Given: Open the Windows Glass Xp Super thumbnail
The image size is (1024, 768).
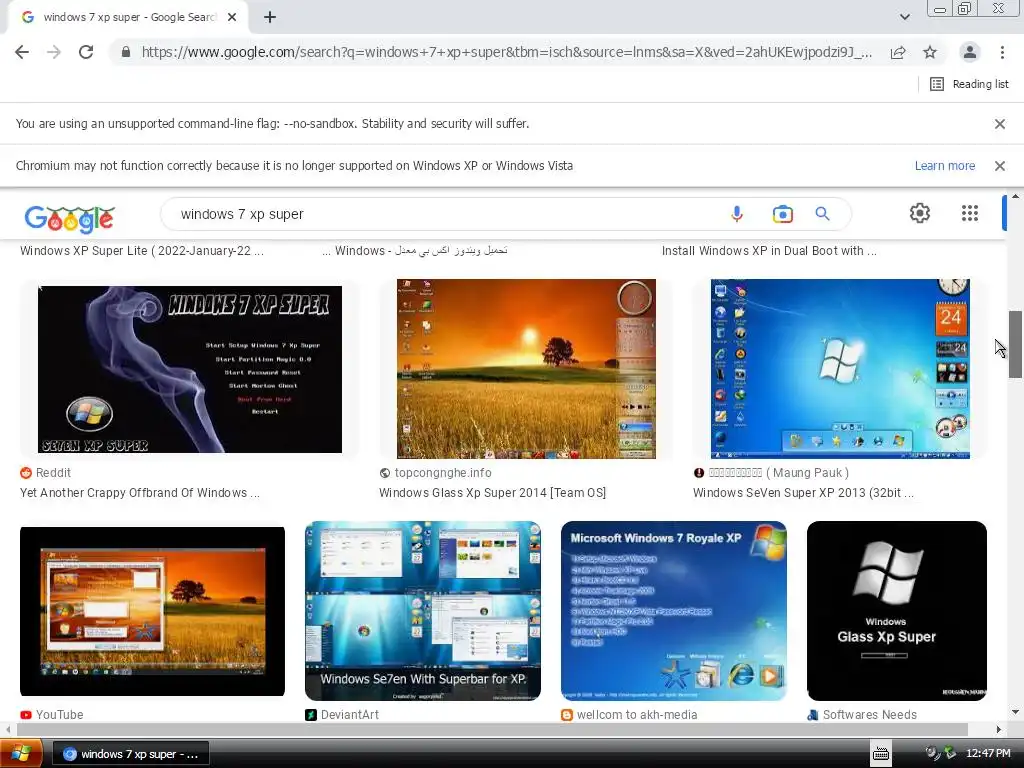Looking at the screenshot, I should coord(897,611).
